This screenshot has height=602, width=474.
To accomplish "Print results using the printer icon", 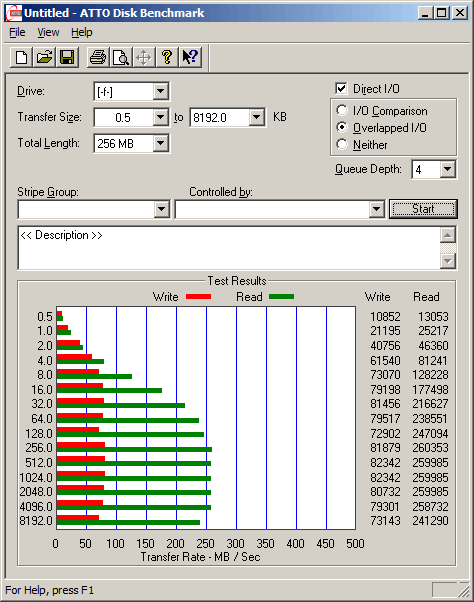I will [x=98, y=58].
